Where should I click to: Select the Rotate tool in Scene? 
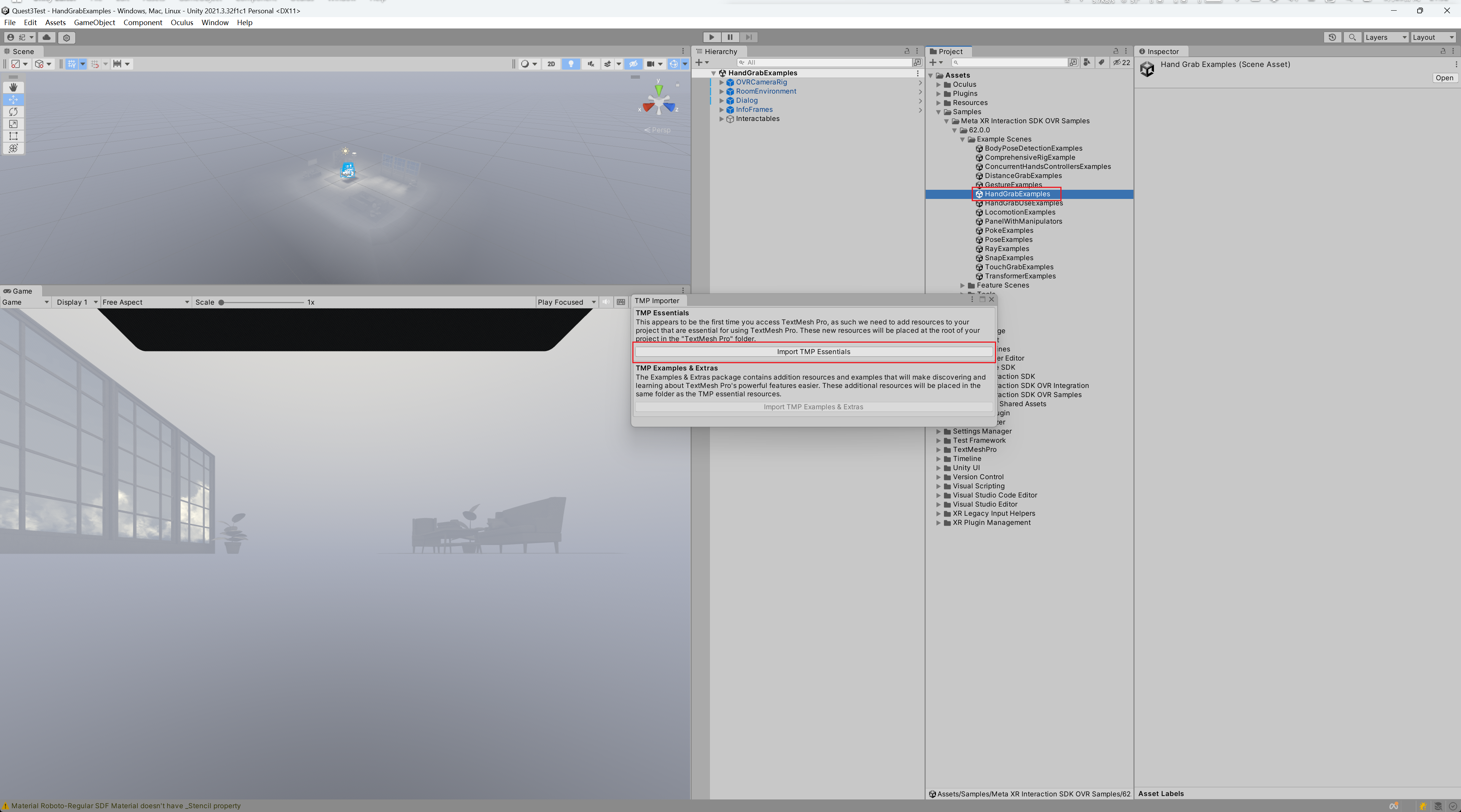[x=13, y=112]
